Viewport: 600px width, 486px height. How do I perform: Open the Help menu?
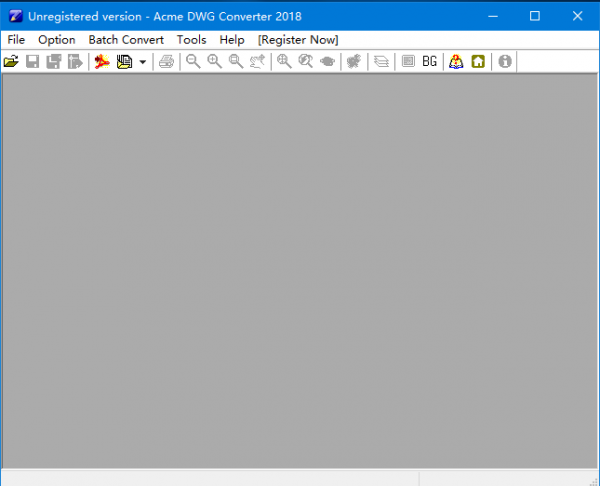[232, 40]
